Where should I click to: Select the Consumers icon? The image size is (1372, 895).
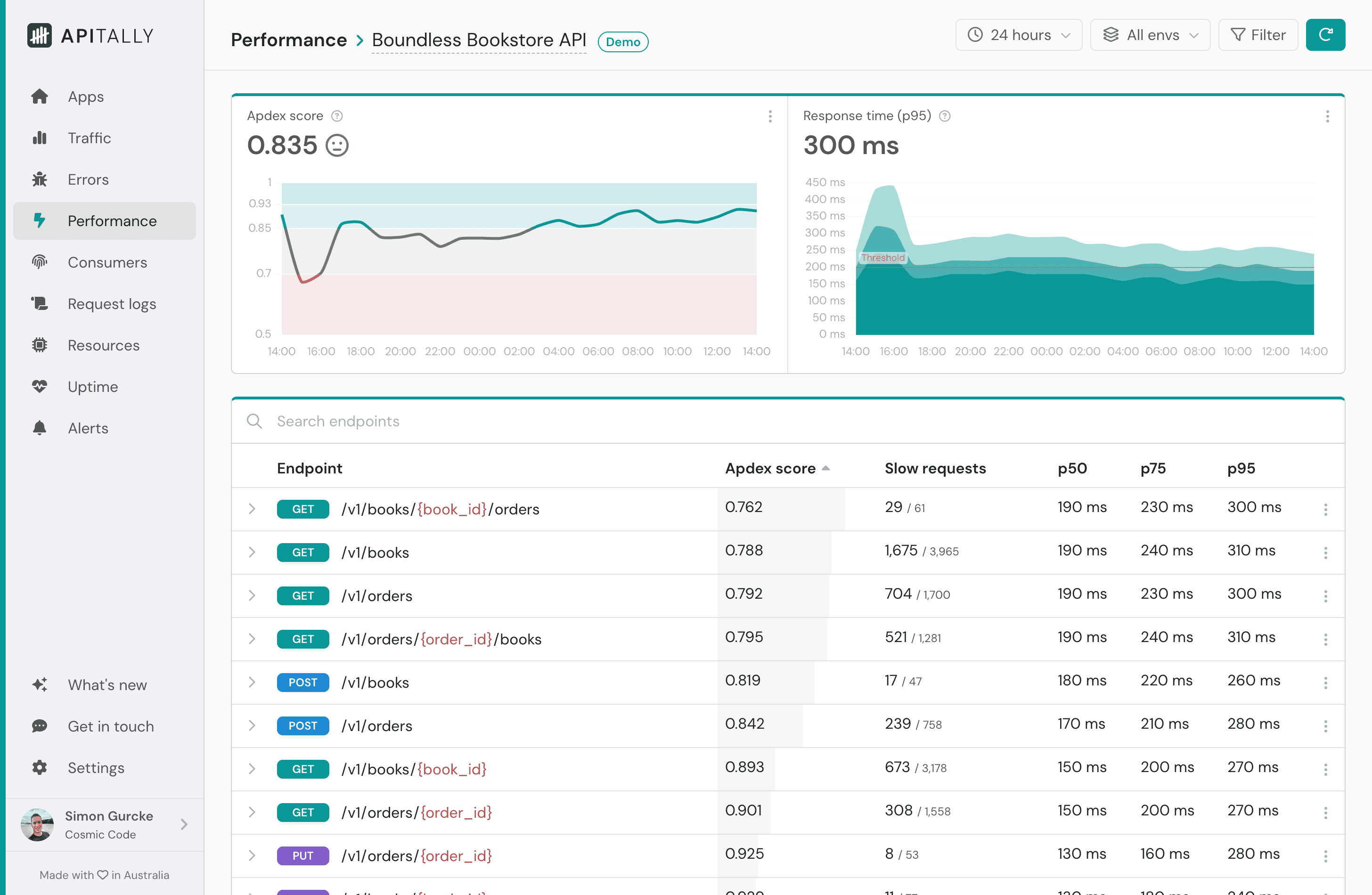[x=39, y=262]
